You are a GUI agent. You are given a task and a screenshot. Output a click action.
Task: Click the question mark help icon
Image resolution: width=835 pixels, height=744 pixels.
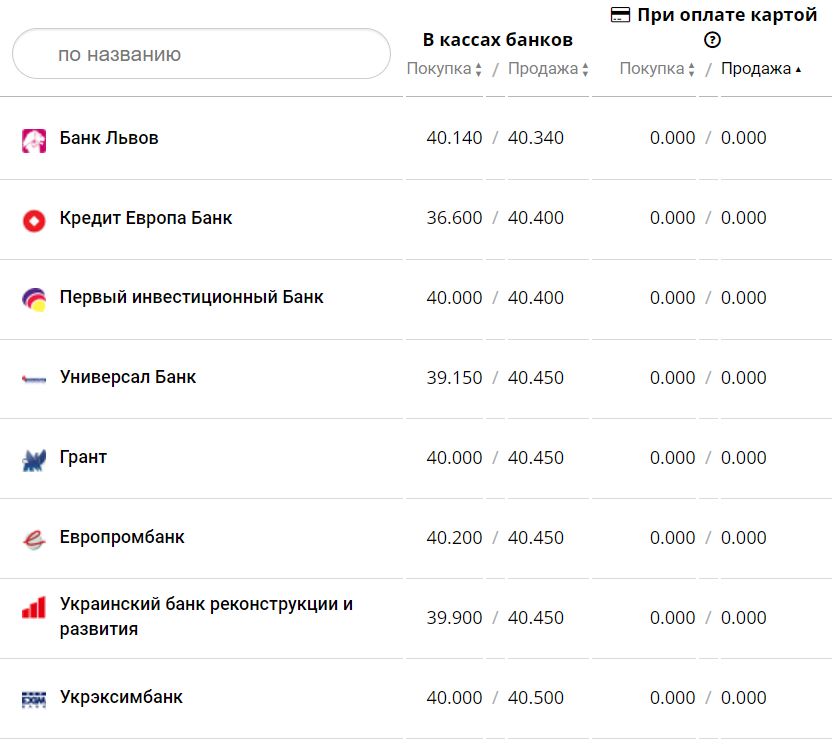click(712, 41)
